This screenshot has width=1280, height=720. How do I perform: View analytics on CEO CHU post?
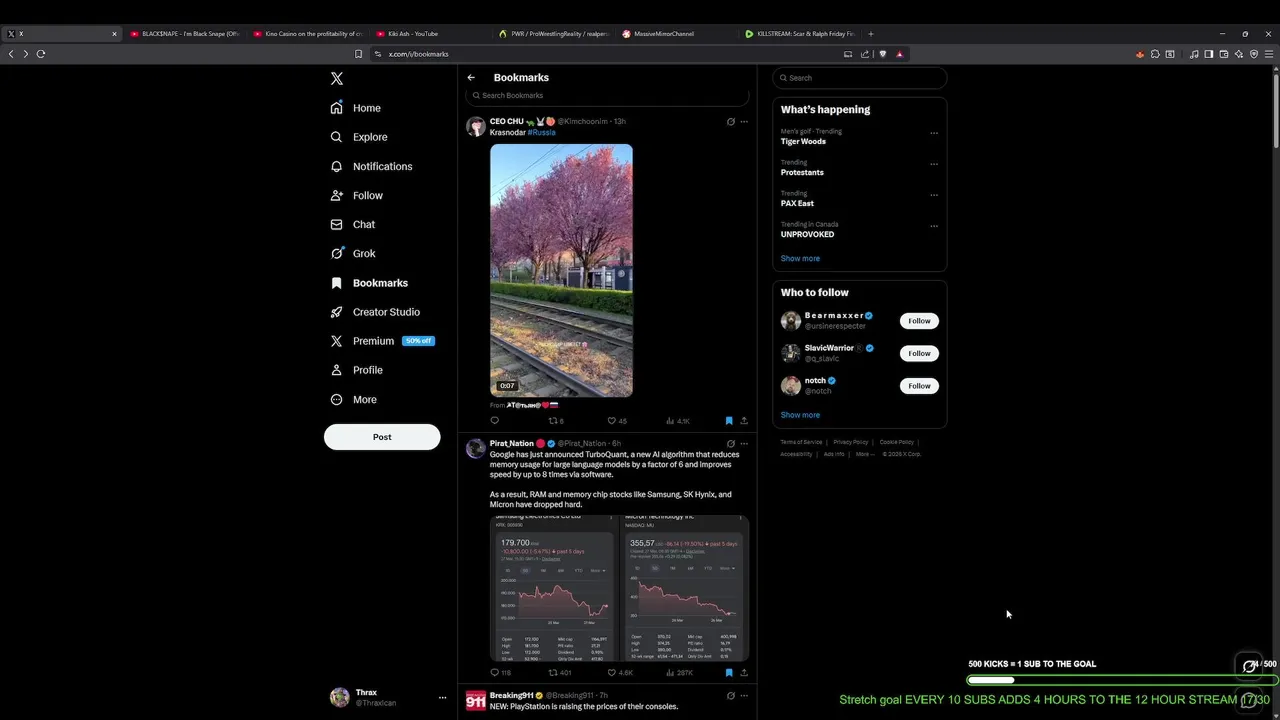[678, 421]
